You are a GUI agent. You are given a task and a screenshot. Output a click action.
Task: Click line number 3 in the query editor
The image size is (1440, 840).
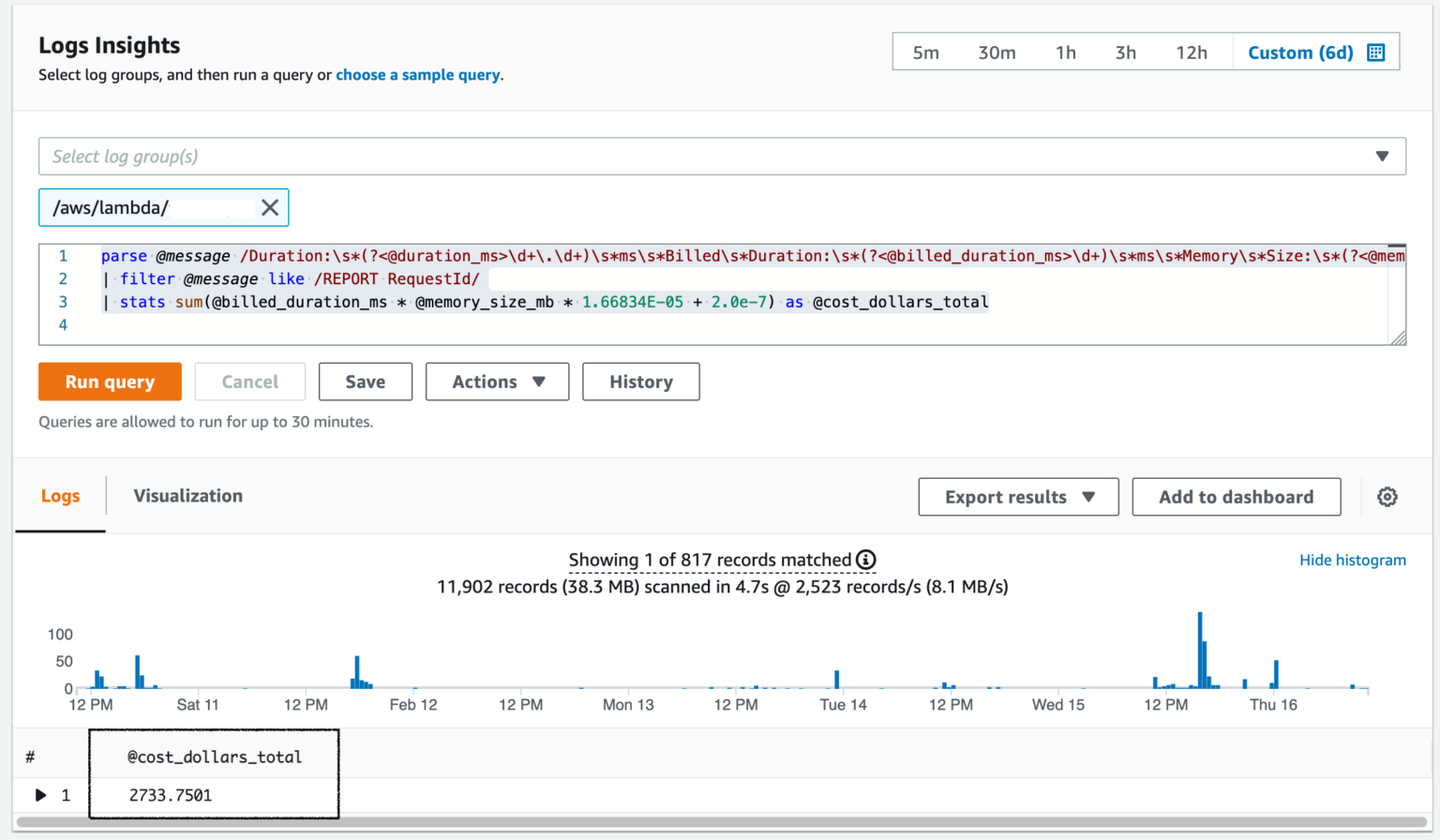tap(62, 301)
